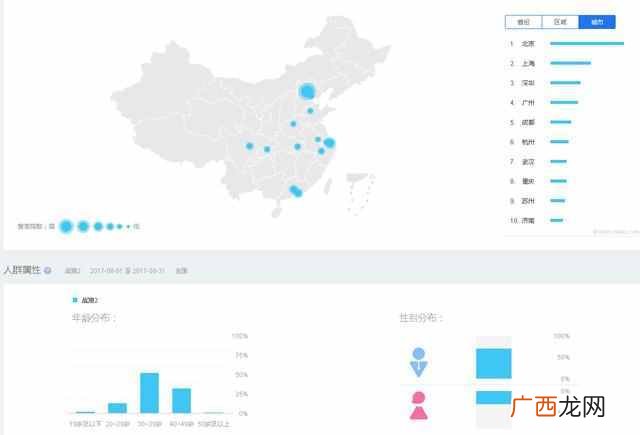Click the 济南 rank 10 row label
This screenshot has height=435, width=640.
pos(528,220)
